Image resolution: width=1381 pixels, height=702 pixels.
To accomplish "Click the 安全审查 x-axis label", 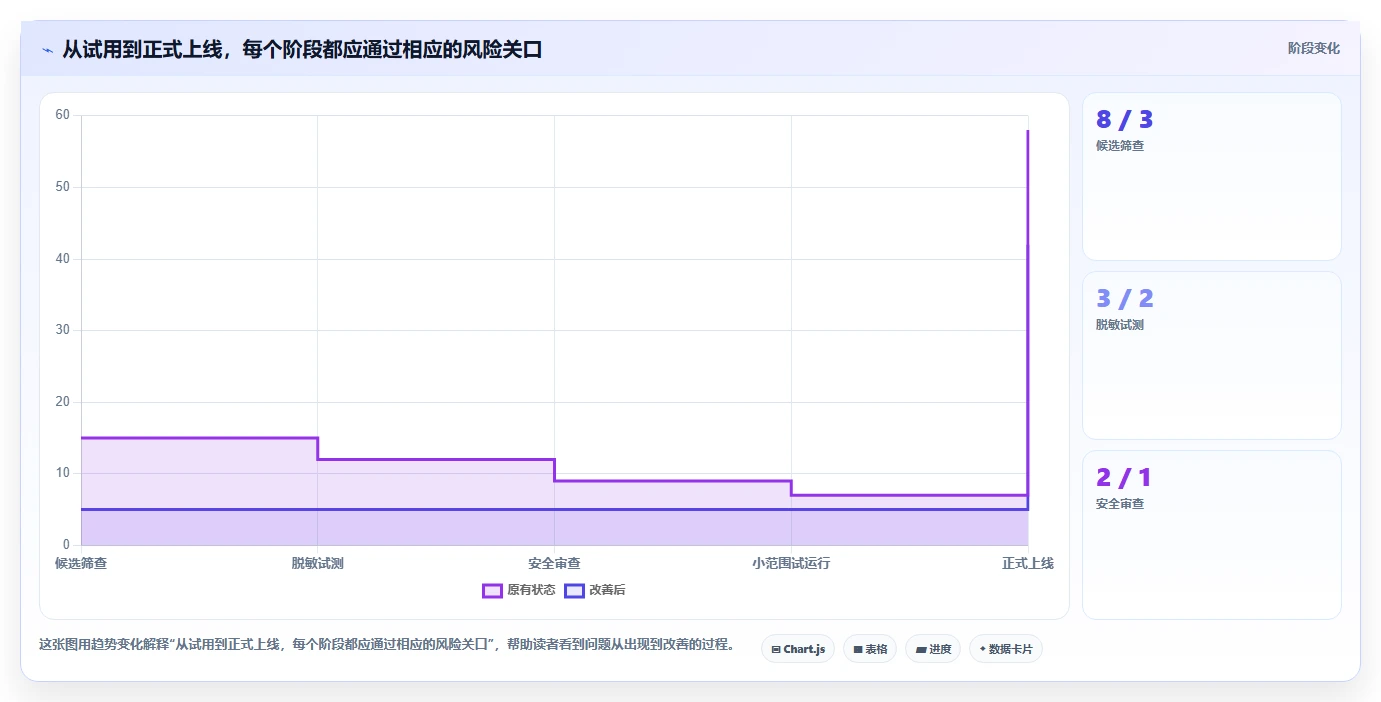I will (554, 563).
